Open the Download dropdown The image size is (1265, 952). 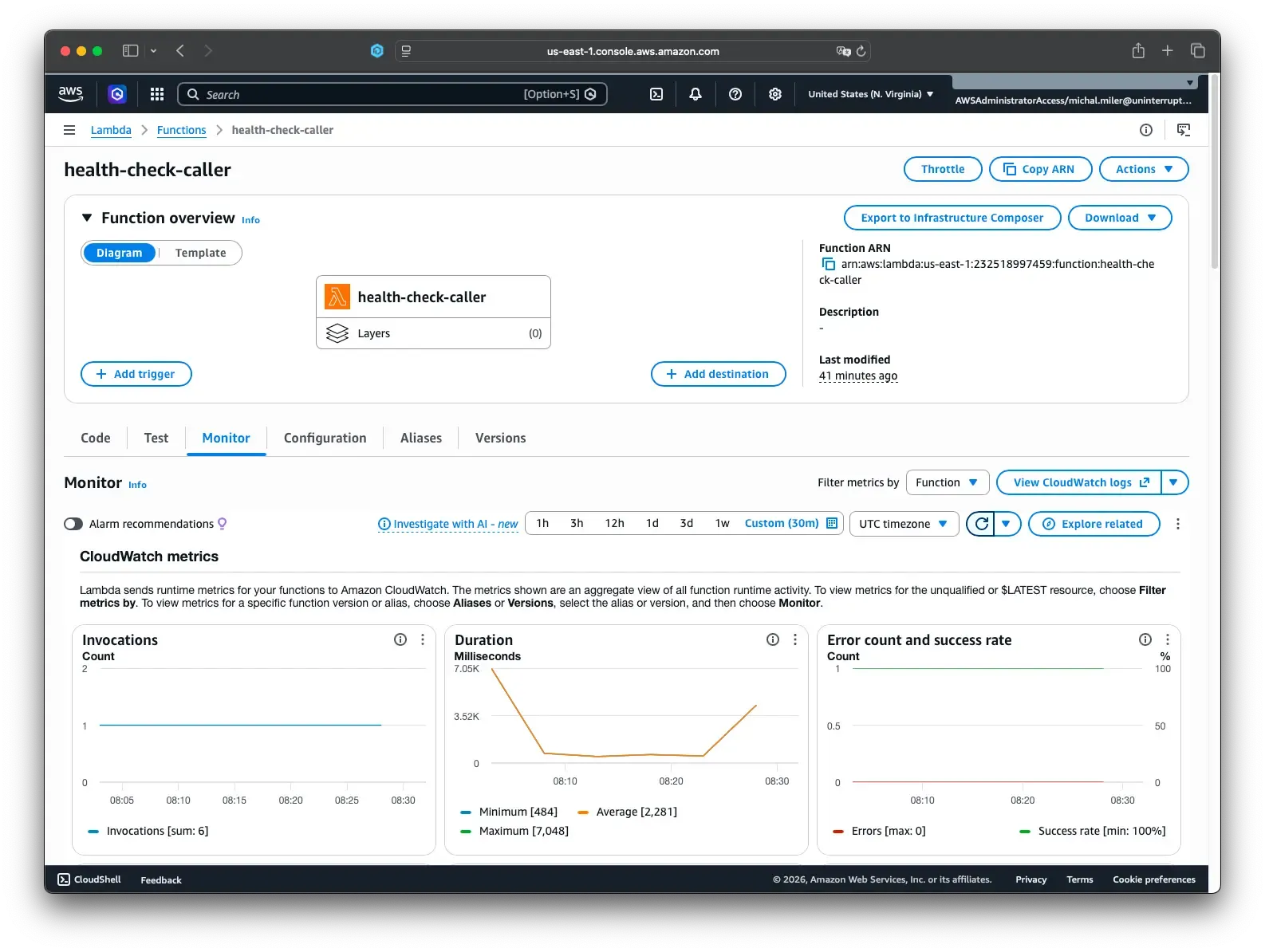pyautogui.click(x=1120, y=218)
